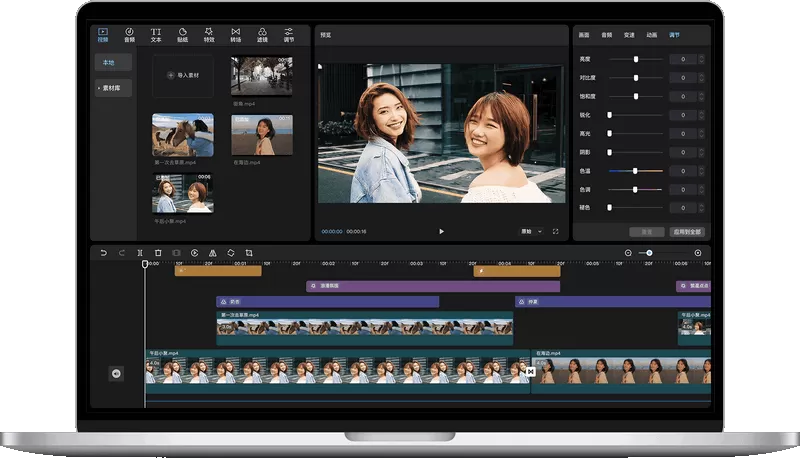Click the 导入素材 import button
Image resolution: width=800 pixels, height=469 pixels.
coord(183,75)
